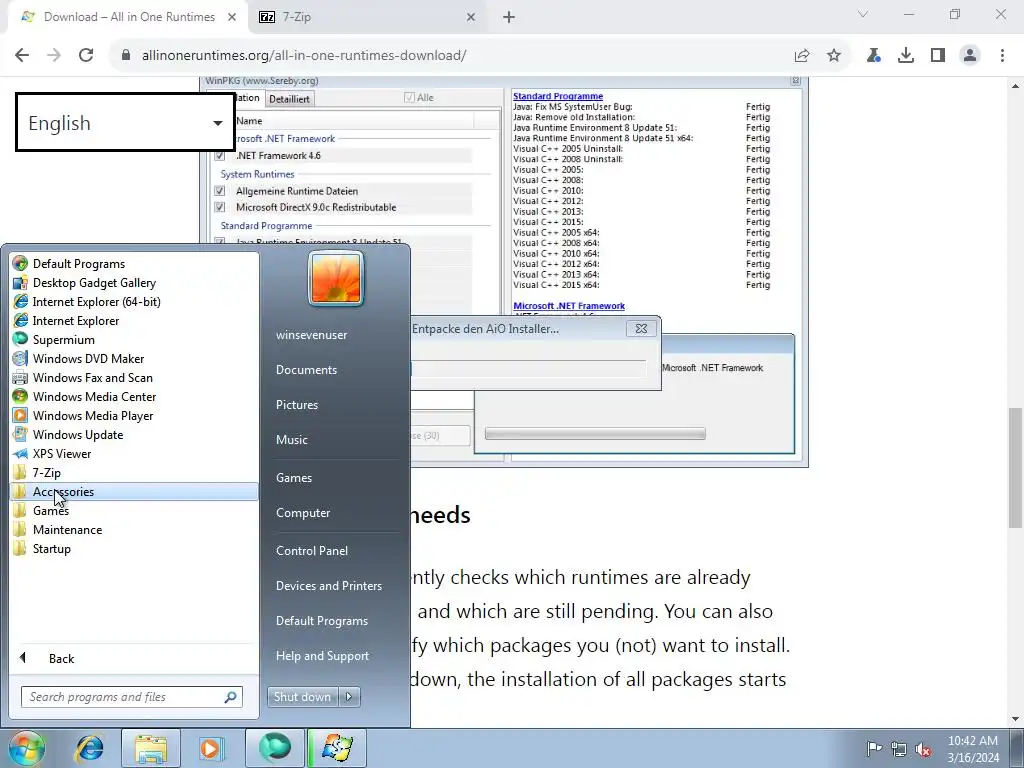Share this page icon in address bar
Viewport: 1024px width, 768px height.
tap(802, 56)
